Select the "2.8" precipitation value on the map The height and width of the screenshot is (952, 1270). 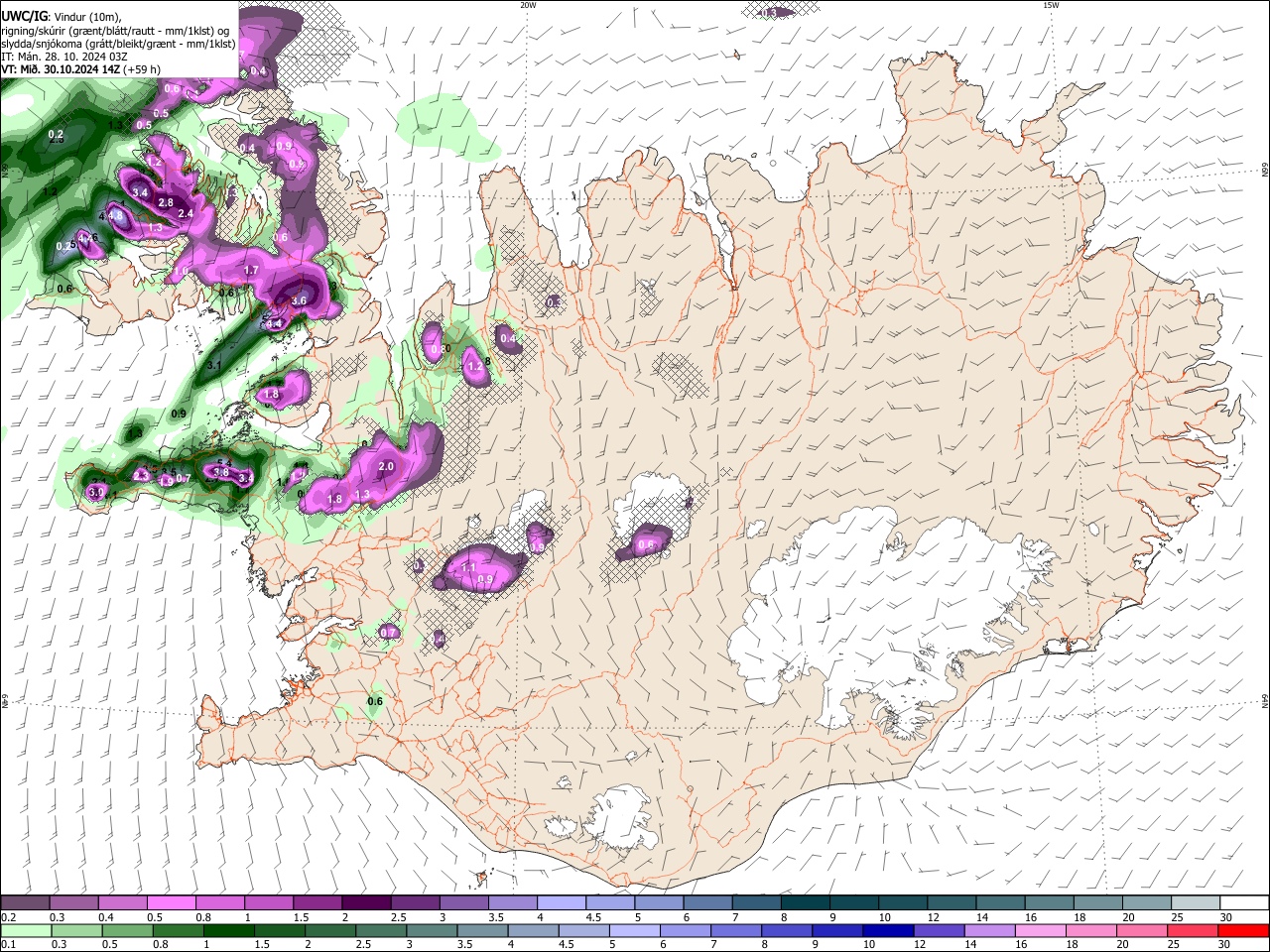[x=166, y=202]
